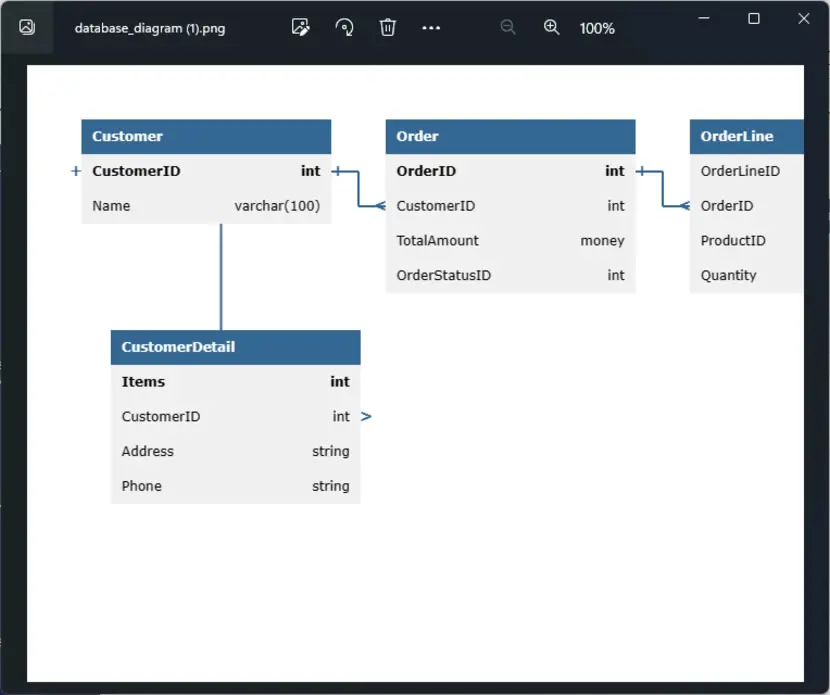The image size is (830, 695).
Task: Minimize the photo viewer window
Action: point(704,19)
